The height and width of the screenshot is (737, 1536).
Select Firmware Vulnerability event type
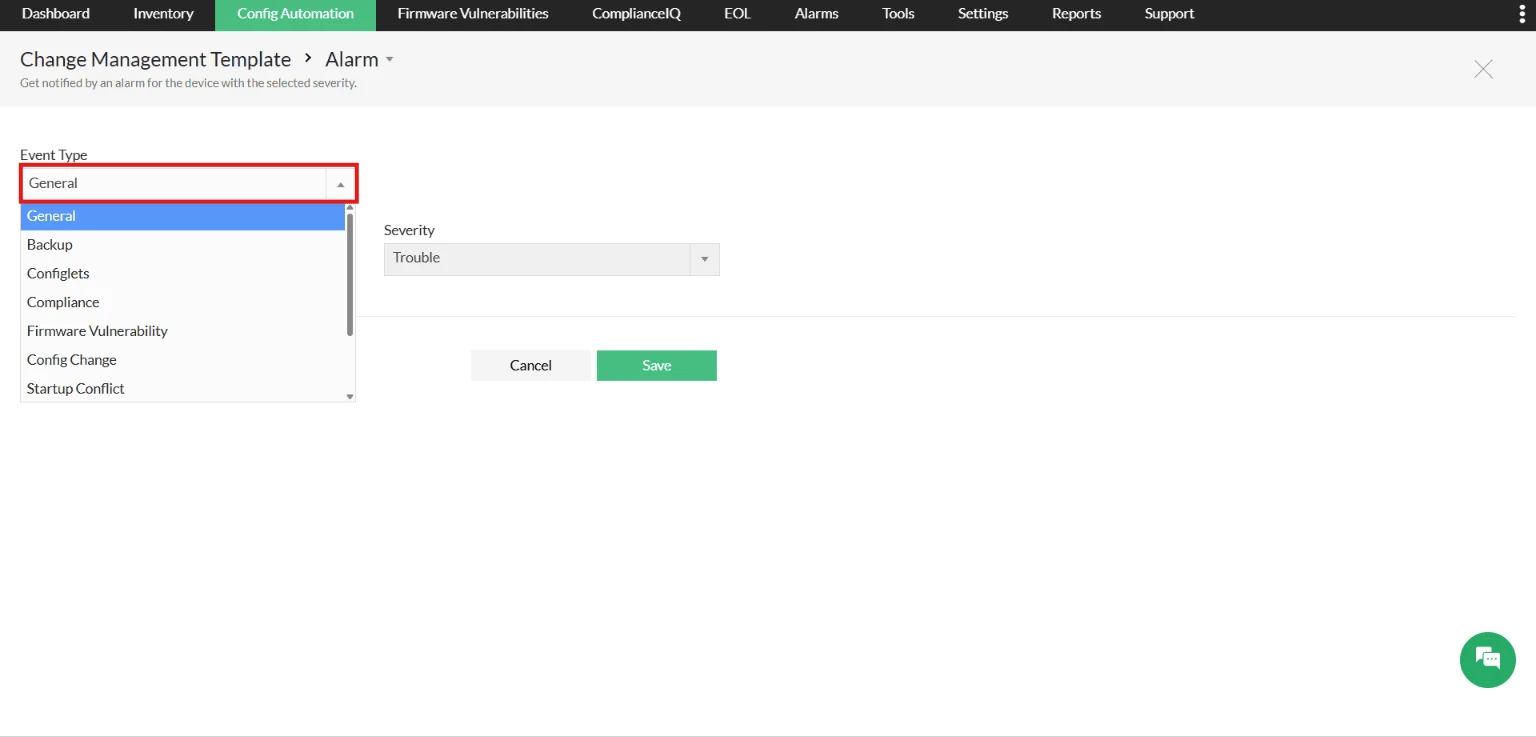(183, 331)
